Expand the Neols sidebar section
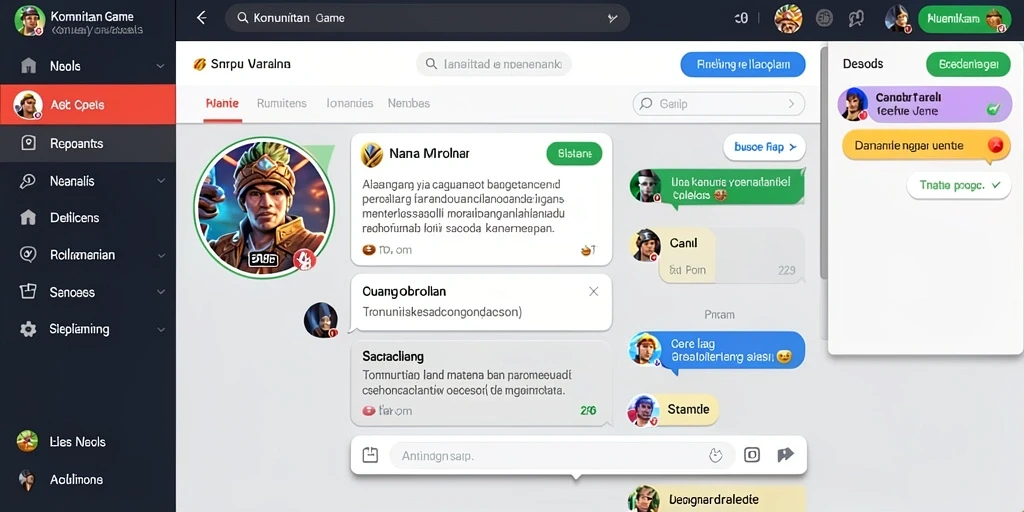 pos(160,66)
